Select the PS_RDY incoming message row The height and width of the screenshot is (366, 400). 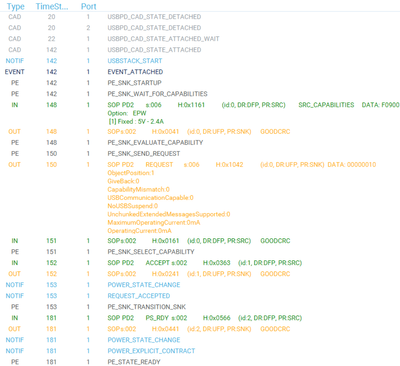(x=200, y=318)
